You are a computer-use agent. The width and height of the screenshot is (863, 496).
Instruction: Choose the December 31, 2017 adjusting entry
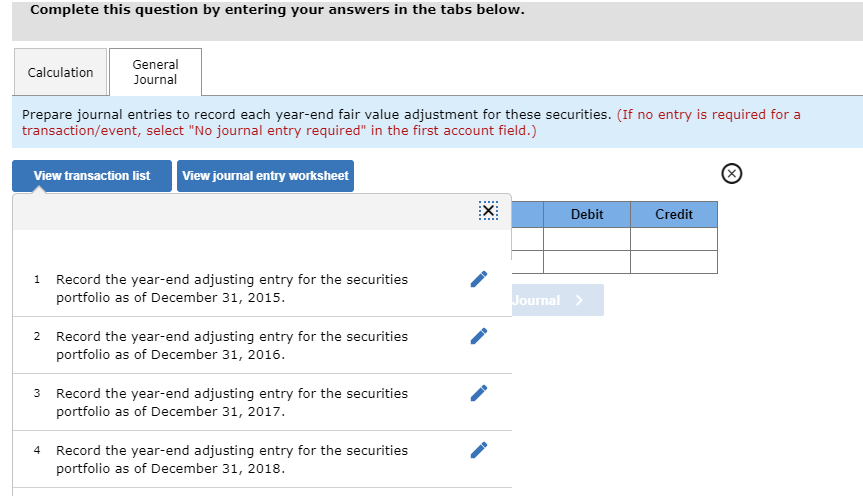[232, 402]
